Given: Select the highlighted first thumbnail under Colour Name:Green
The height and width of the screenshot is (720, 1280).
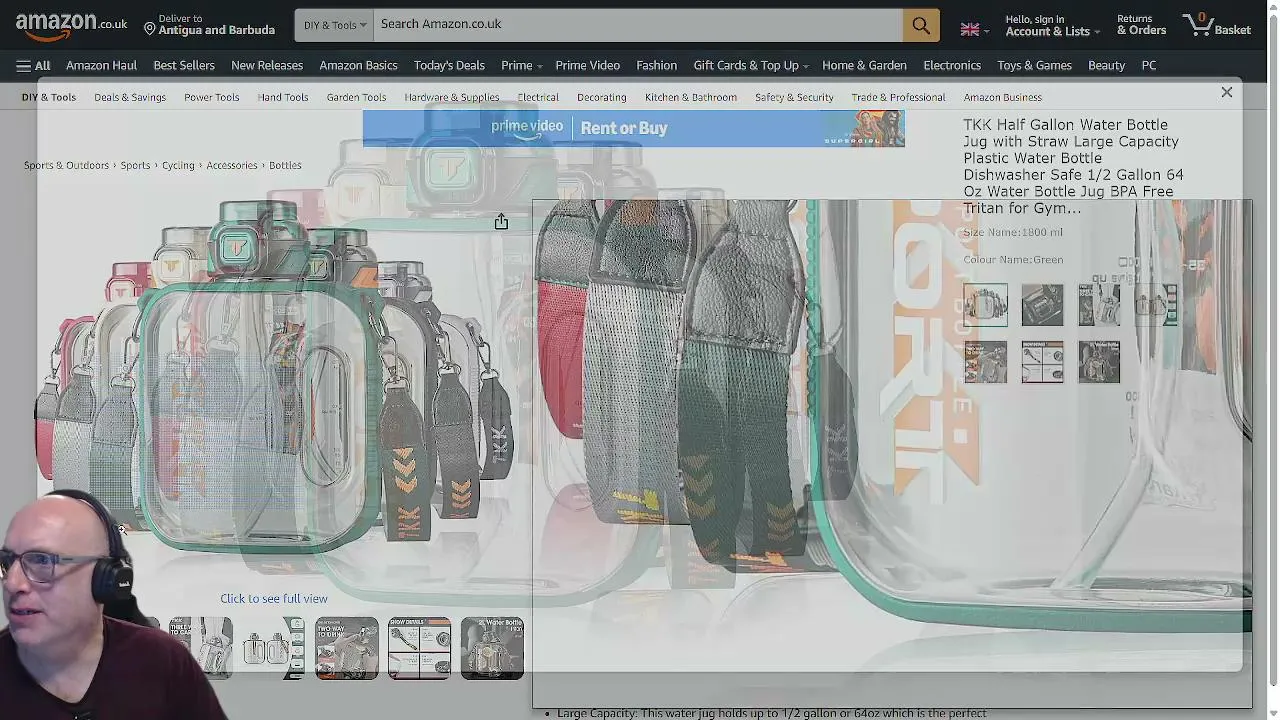Looking at the screenshot, I should [x=986, y=305].
